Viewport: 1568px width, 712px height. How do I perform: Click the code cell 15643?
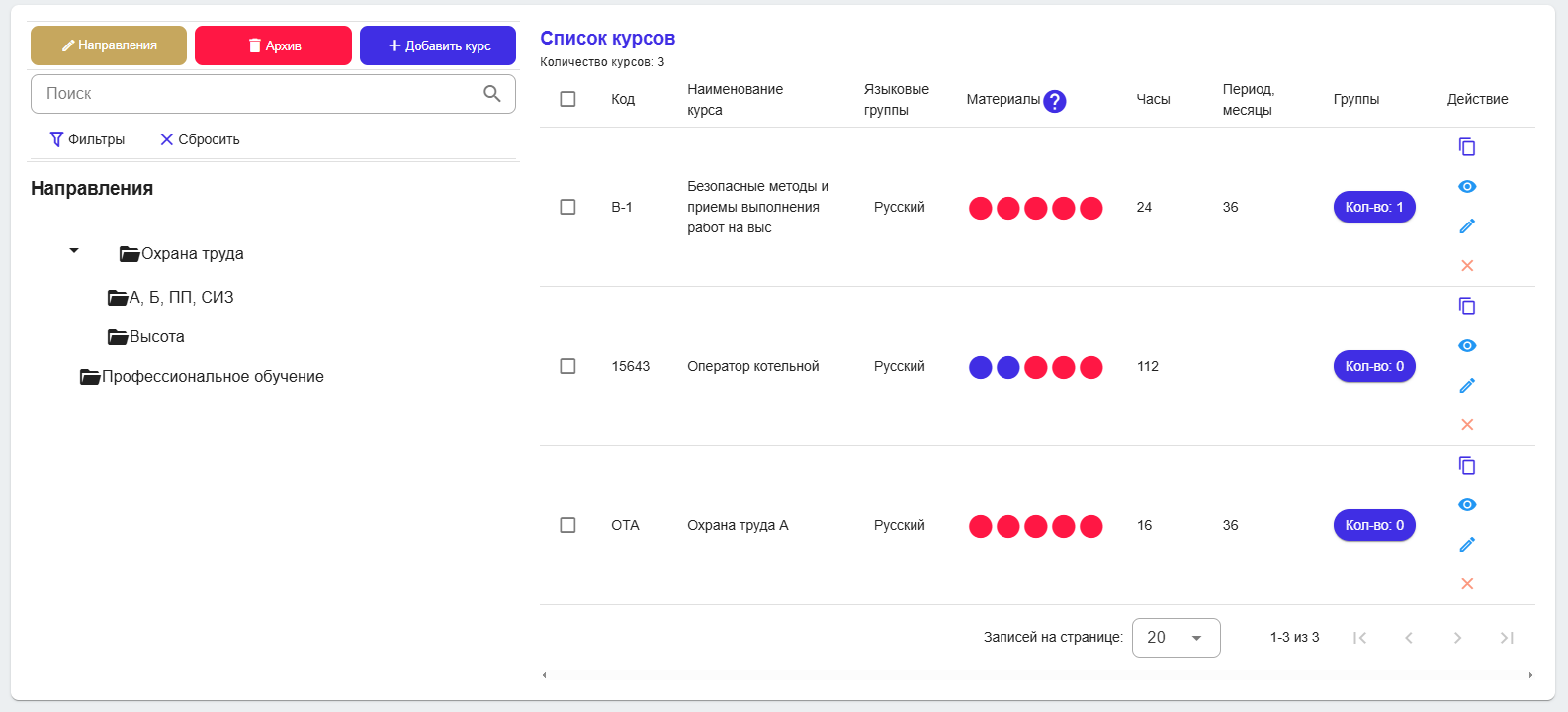631,366
